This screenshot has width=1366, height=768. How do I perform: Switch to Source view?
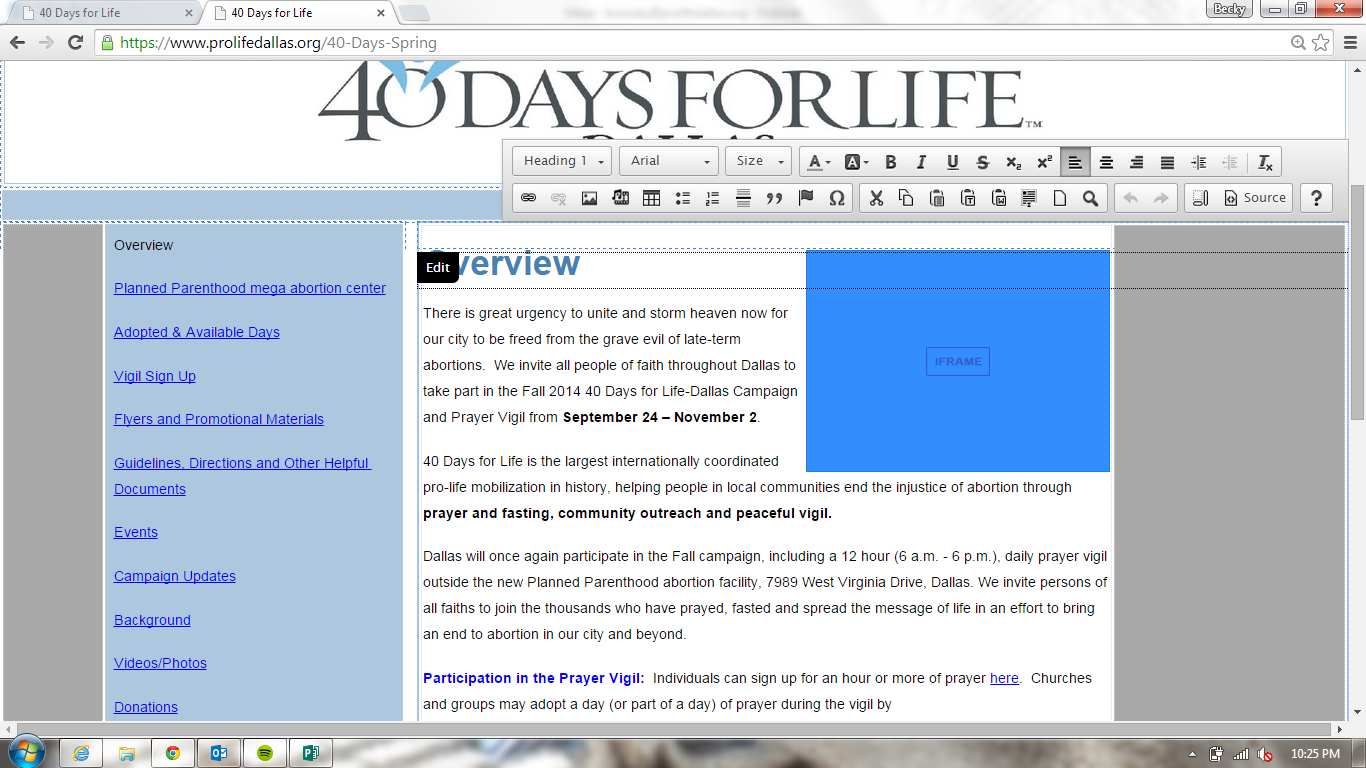point(1254,198)
